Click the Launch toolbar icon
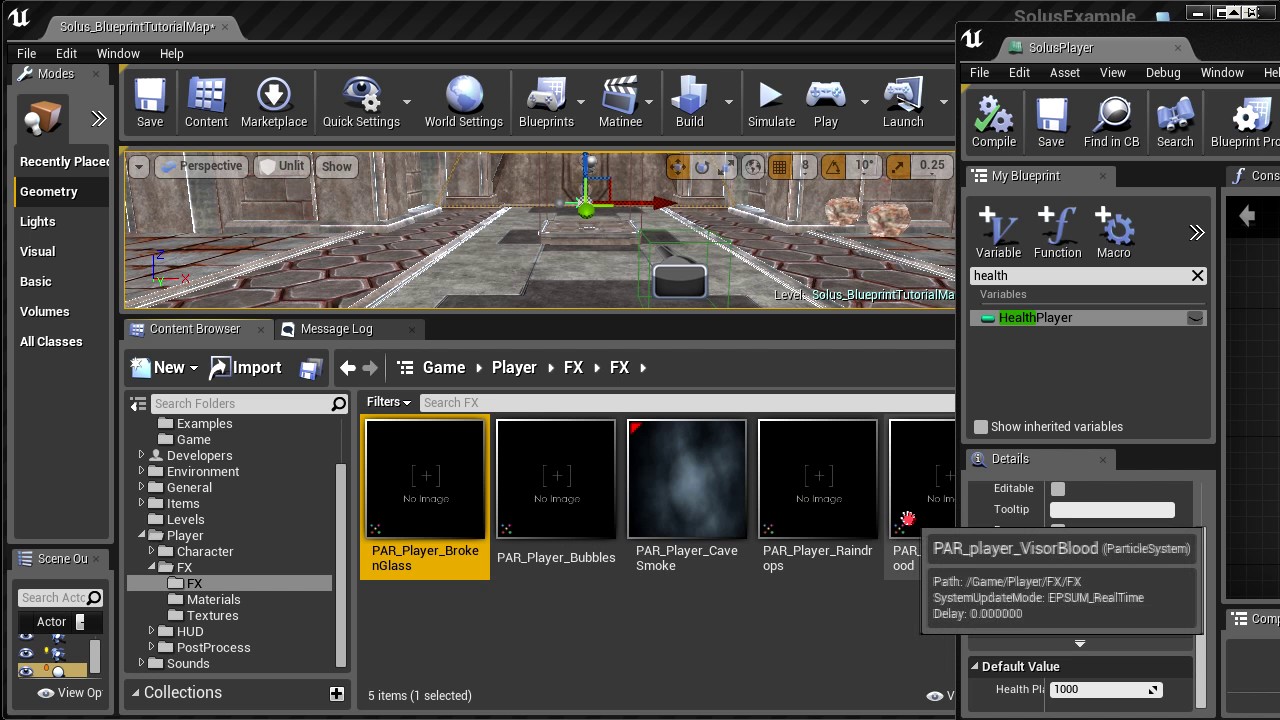Viewport: 1280px width, 720px height. coord(903,102)
